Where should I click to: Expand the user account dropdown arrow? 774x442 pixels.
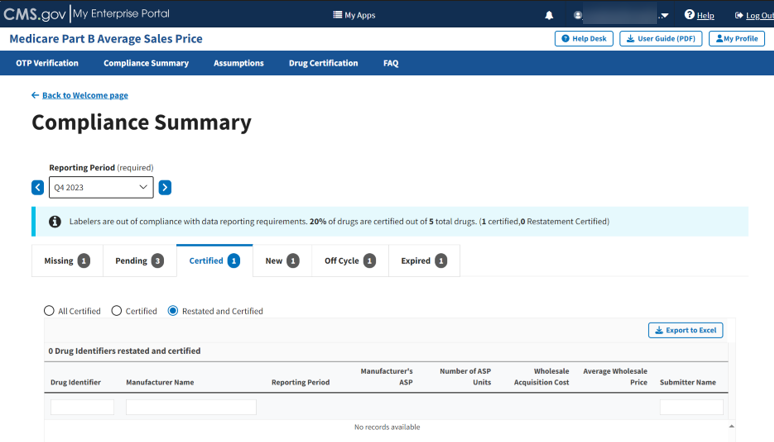[664, 15]
